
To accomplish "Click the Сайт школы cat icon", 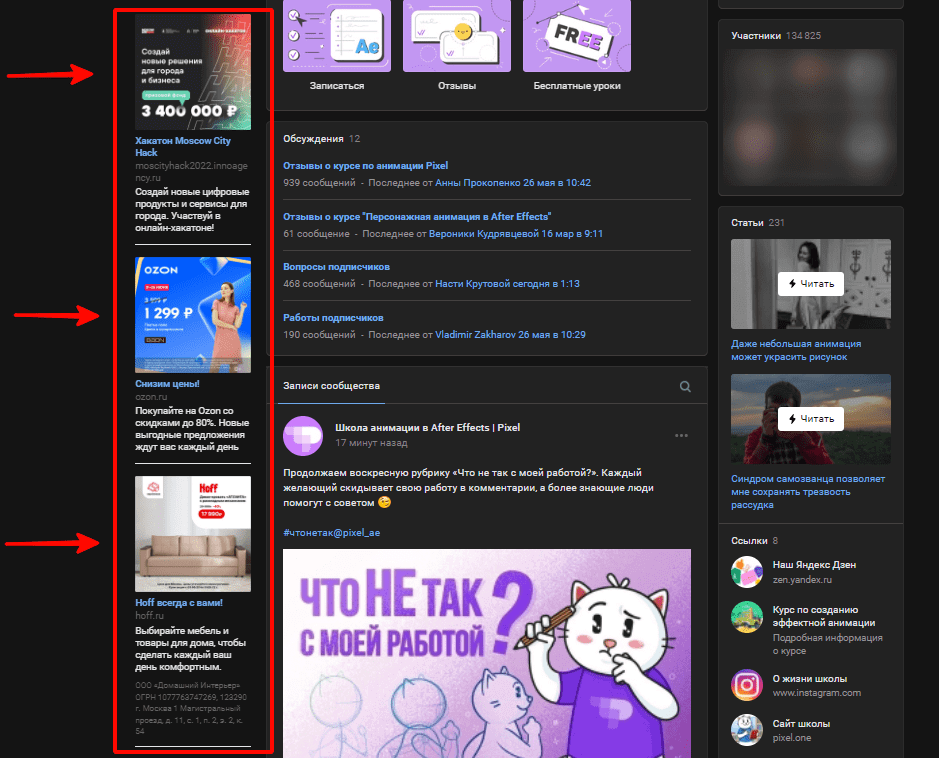I will click(747, 730).
